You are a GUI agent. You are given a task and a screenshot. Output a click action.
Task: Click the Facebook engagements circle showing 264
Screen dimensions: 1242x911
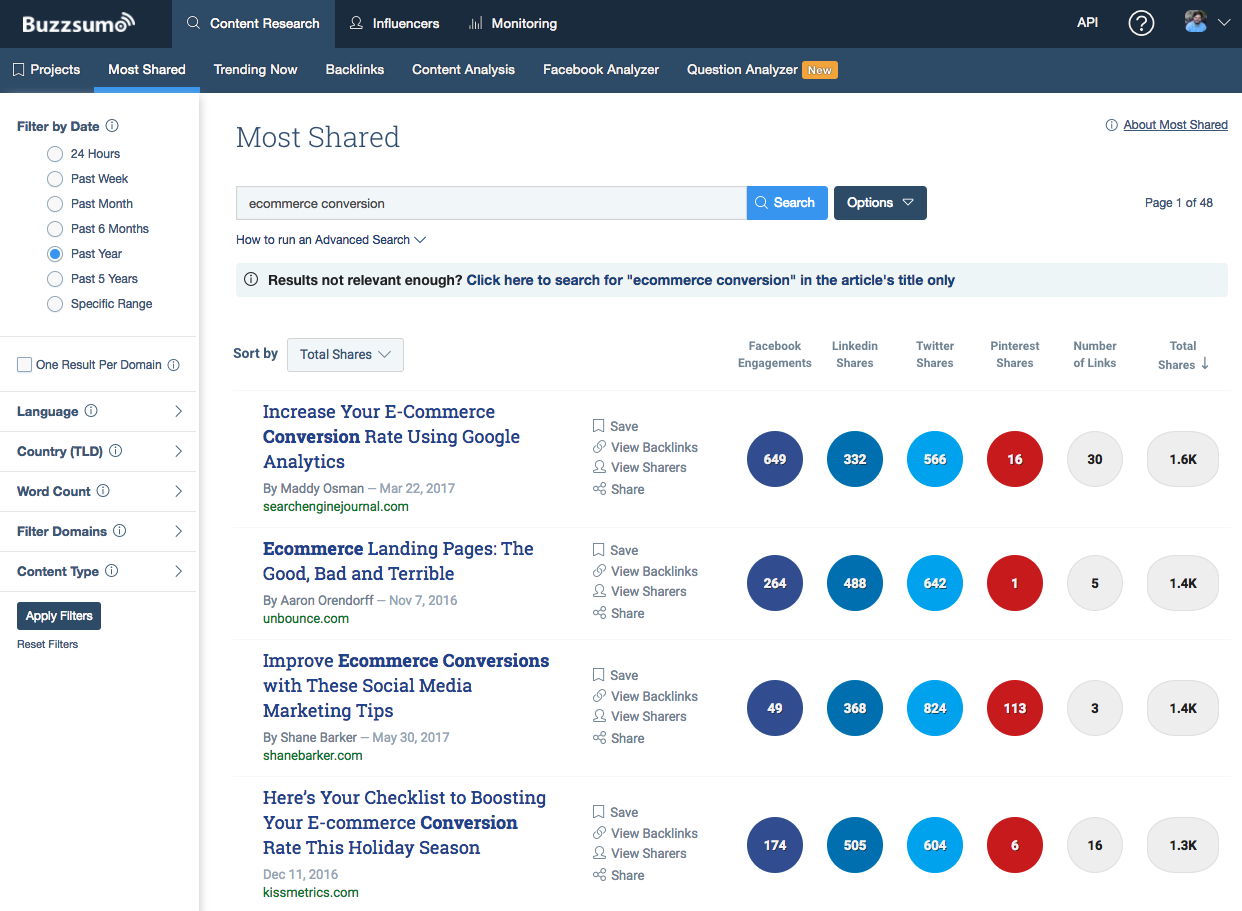click(x=775, y=583)
